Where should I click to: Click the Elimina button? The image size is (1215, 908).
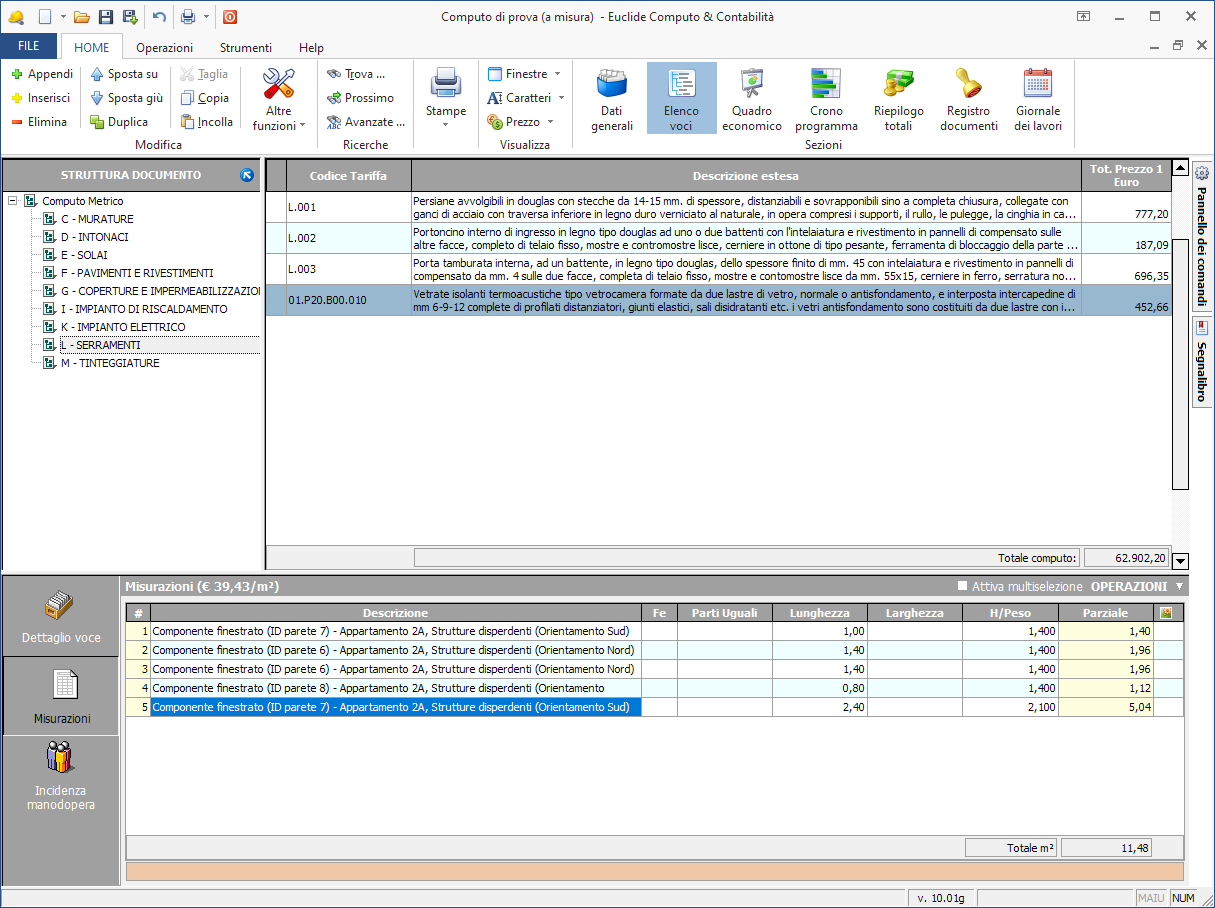(x=39, y=122)
